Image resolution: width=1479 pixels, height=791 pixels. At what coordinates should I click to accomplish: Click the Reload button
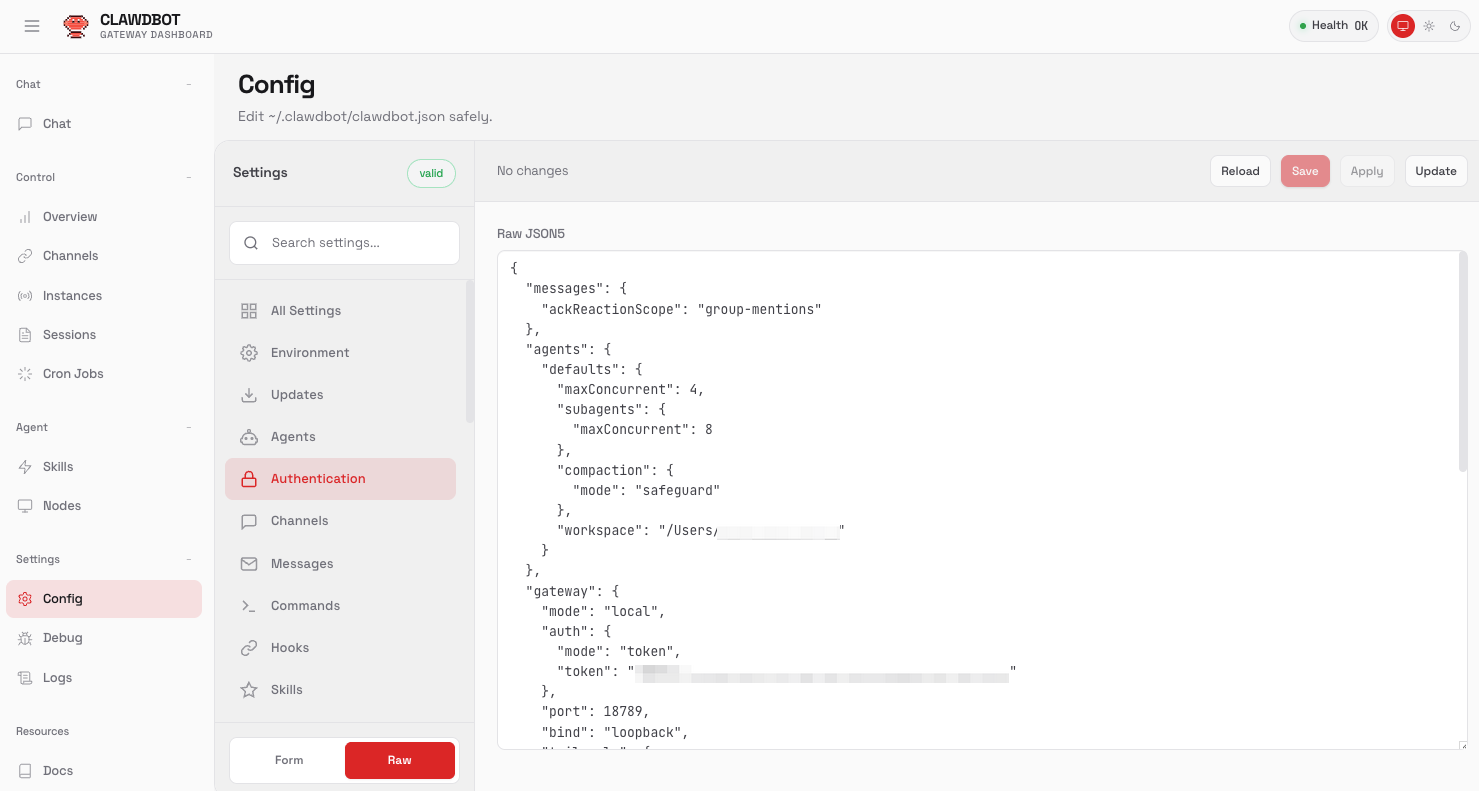coord(1239,171)
